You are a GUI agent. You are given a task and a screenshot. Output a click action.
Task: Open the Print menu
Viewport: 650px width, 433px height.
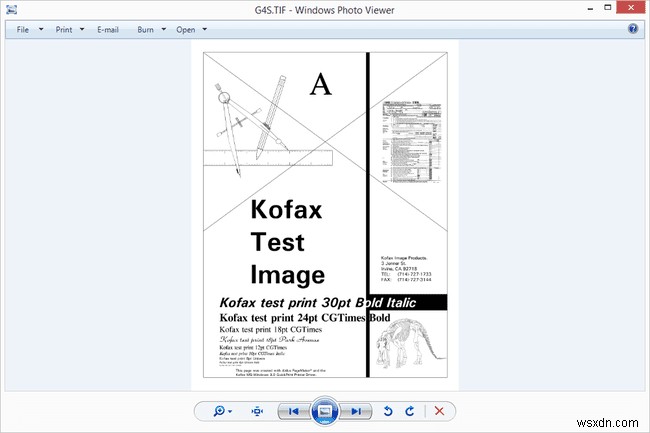click(x=64, y=30)
